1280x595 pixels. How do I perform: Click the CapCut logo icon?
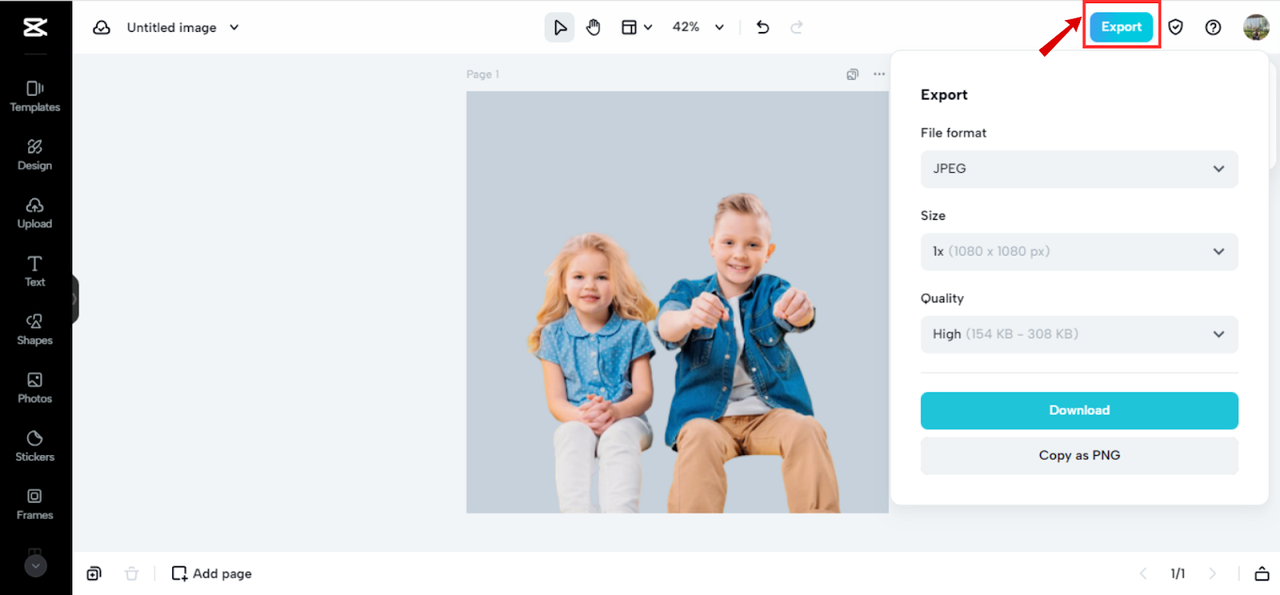click(x=35, y=27)
